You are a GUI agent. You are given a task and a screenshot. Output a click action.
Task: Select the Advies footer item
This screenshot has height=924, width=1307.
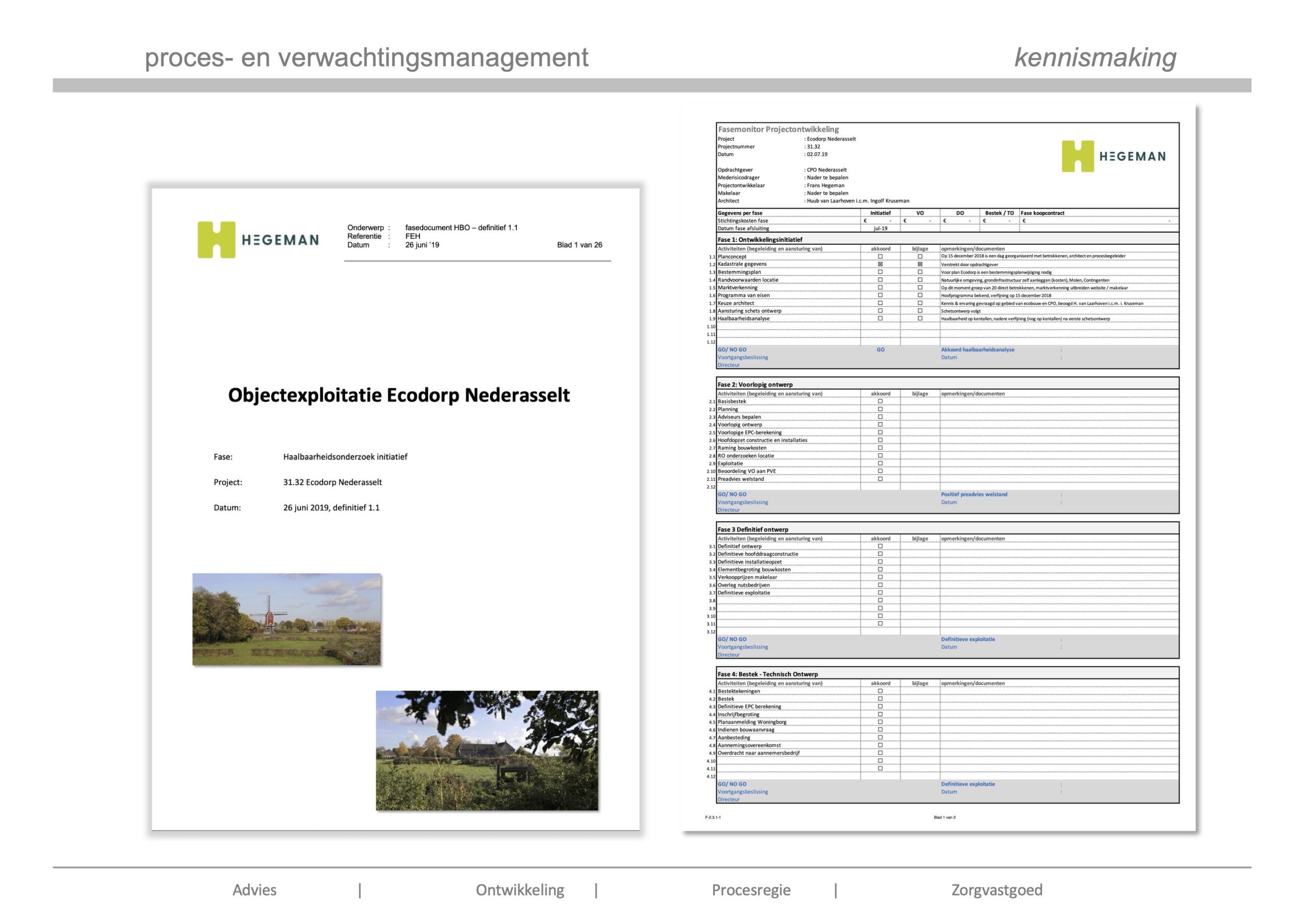(254, 890)
